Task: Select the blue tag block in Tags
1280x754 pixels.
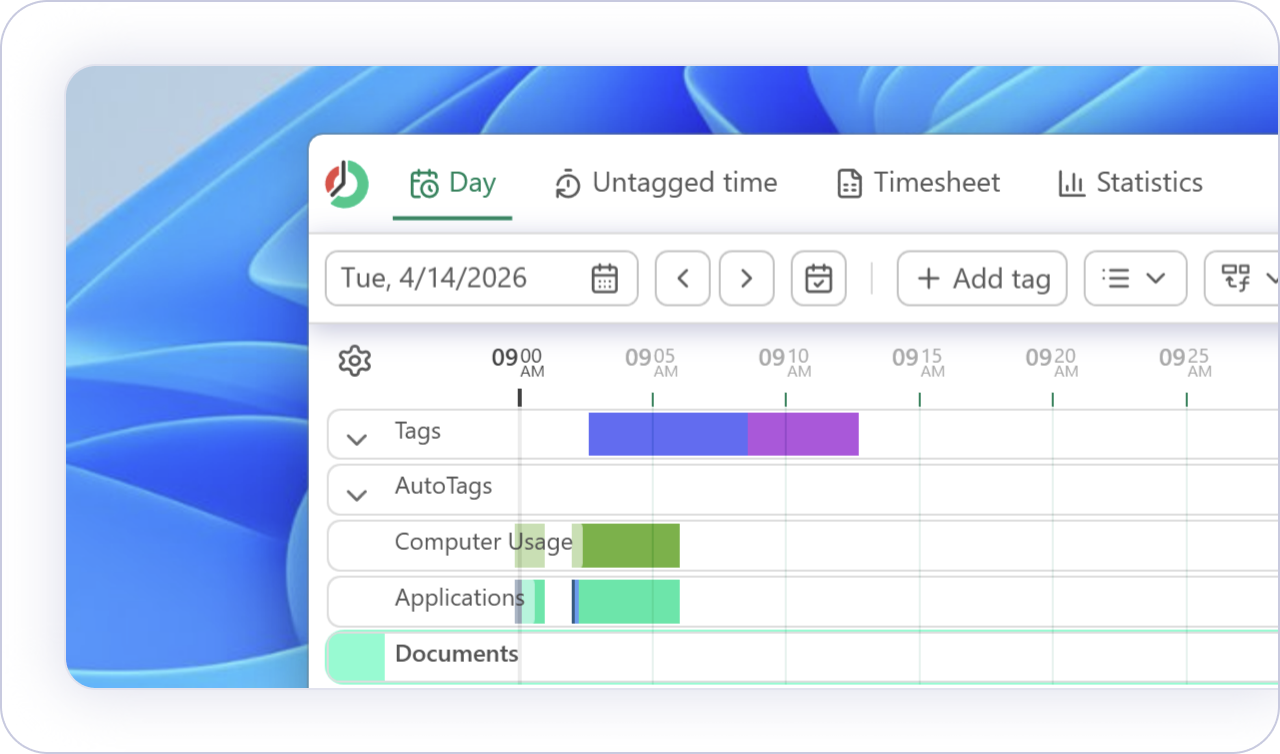Action: (667, 434)
